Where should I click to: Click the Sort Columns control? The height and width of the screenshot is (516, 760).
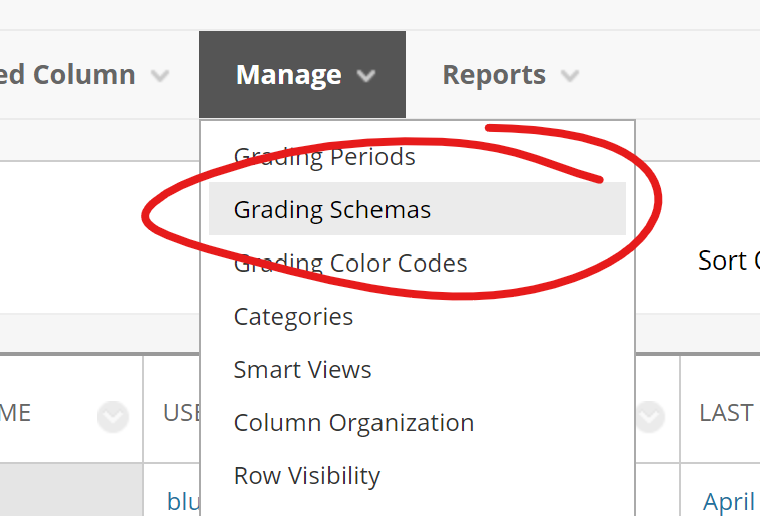728,261
